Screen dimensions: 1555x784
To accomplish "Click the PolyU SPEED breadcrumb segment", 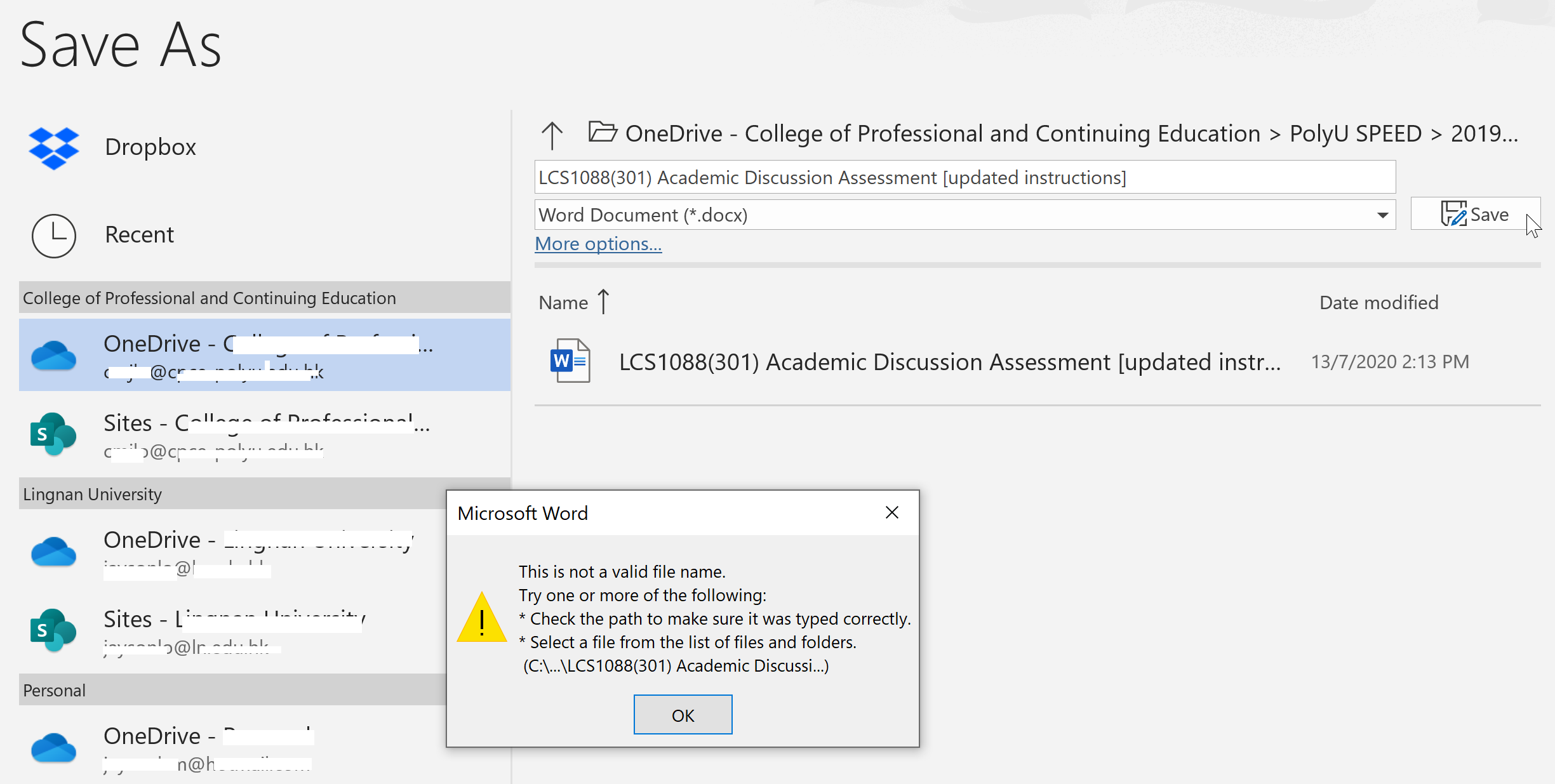I will click(1356, 133).
